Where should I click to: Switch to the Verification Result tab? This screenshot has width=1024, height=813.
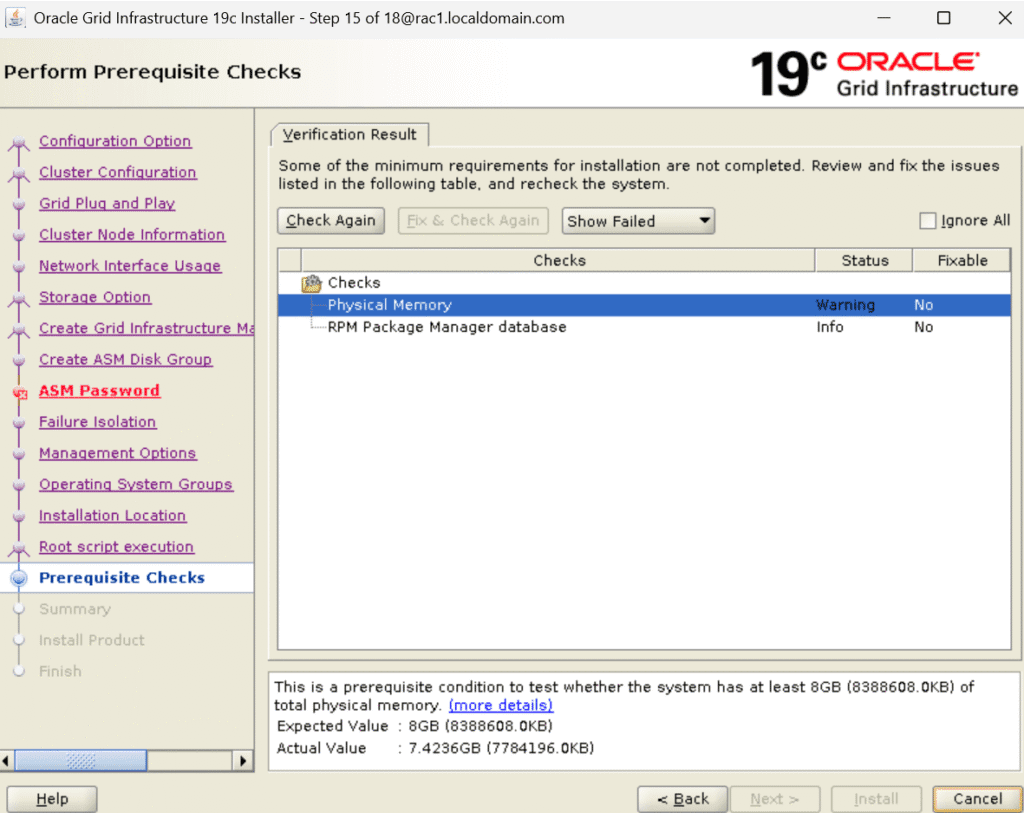pos(349,135)
